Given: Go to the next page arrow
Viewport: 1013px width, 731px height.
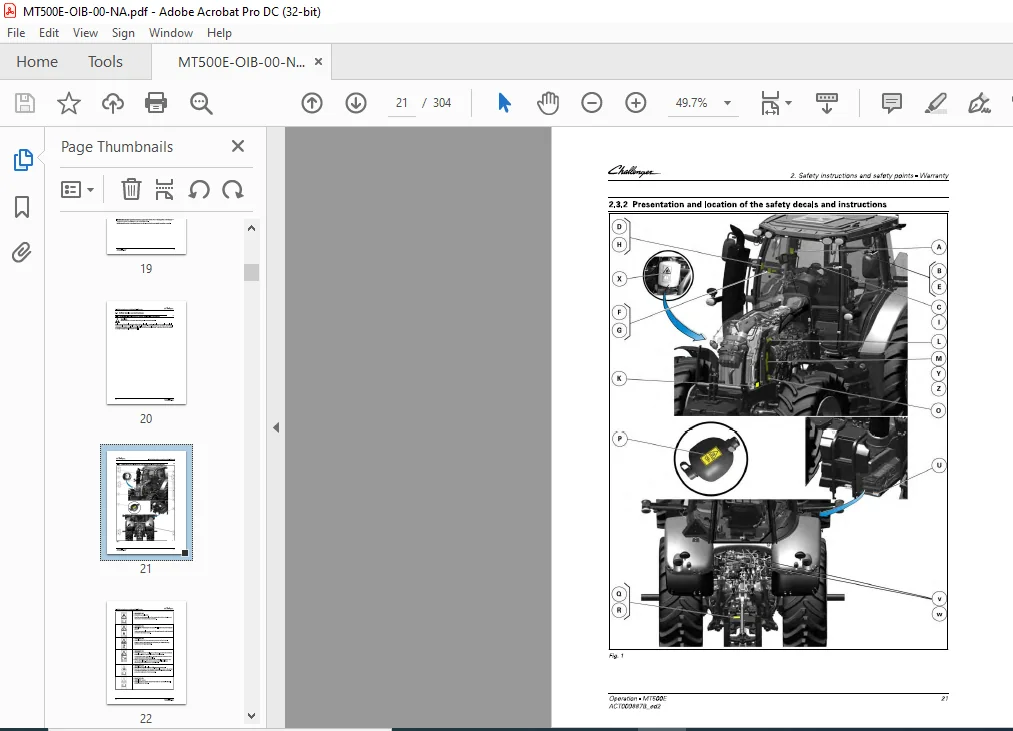Looking at the screenshot, I should 356,103.
